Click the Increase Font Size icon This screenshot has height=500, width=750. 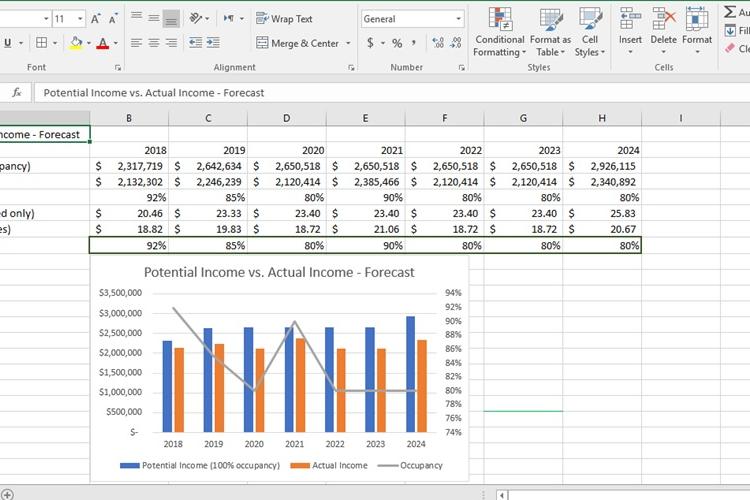click(x=96, y=19)
